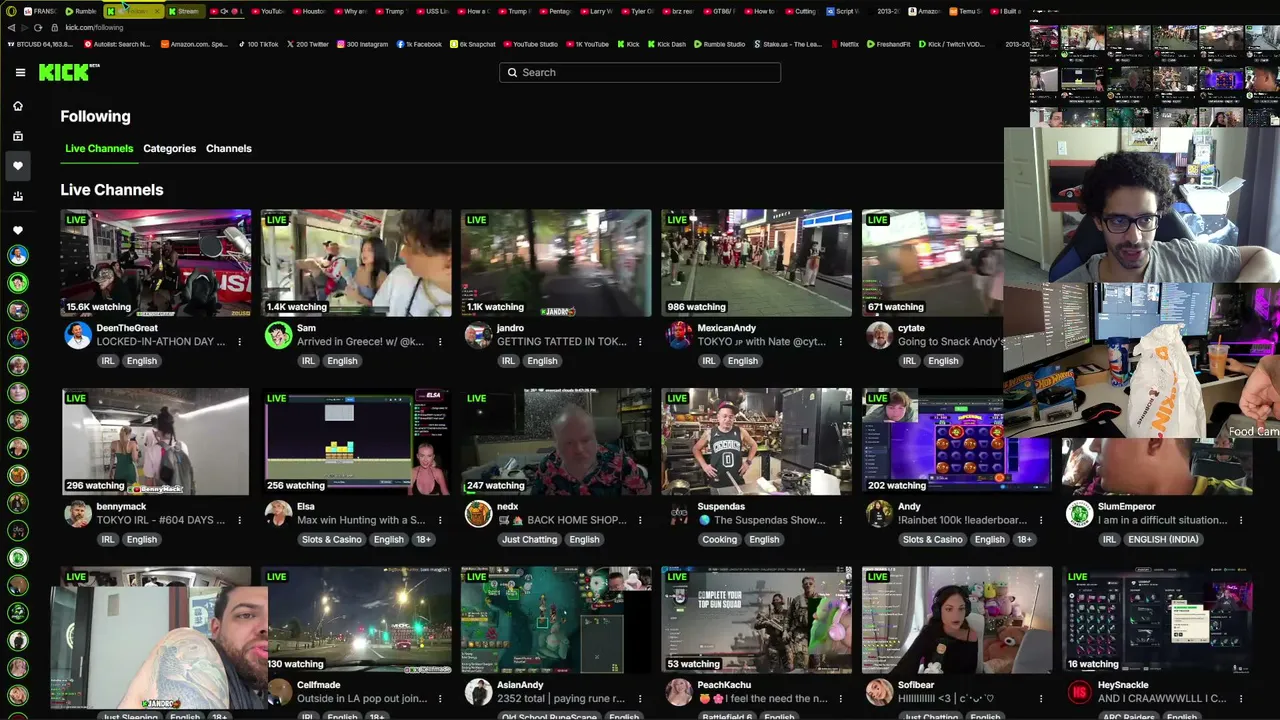
Task: Click the browser back arrow
Action: coord(11,28)
